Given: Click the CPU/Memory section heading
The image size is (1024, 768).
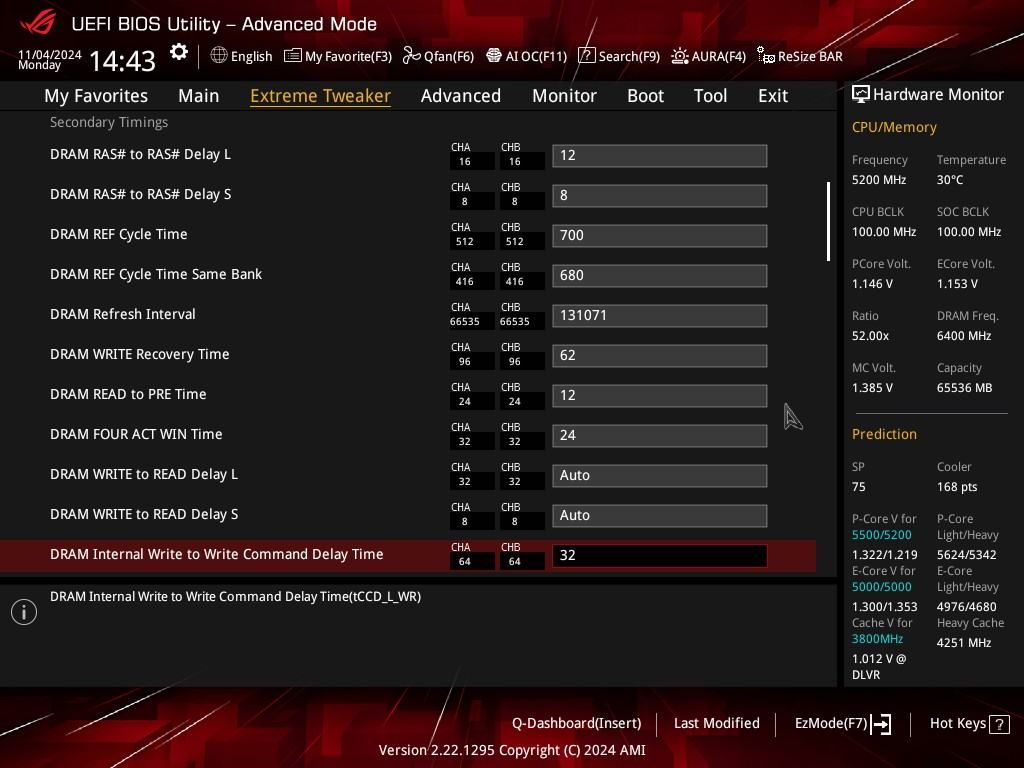Looking at the screenshot, I should [894, 127].
